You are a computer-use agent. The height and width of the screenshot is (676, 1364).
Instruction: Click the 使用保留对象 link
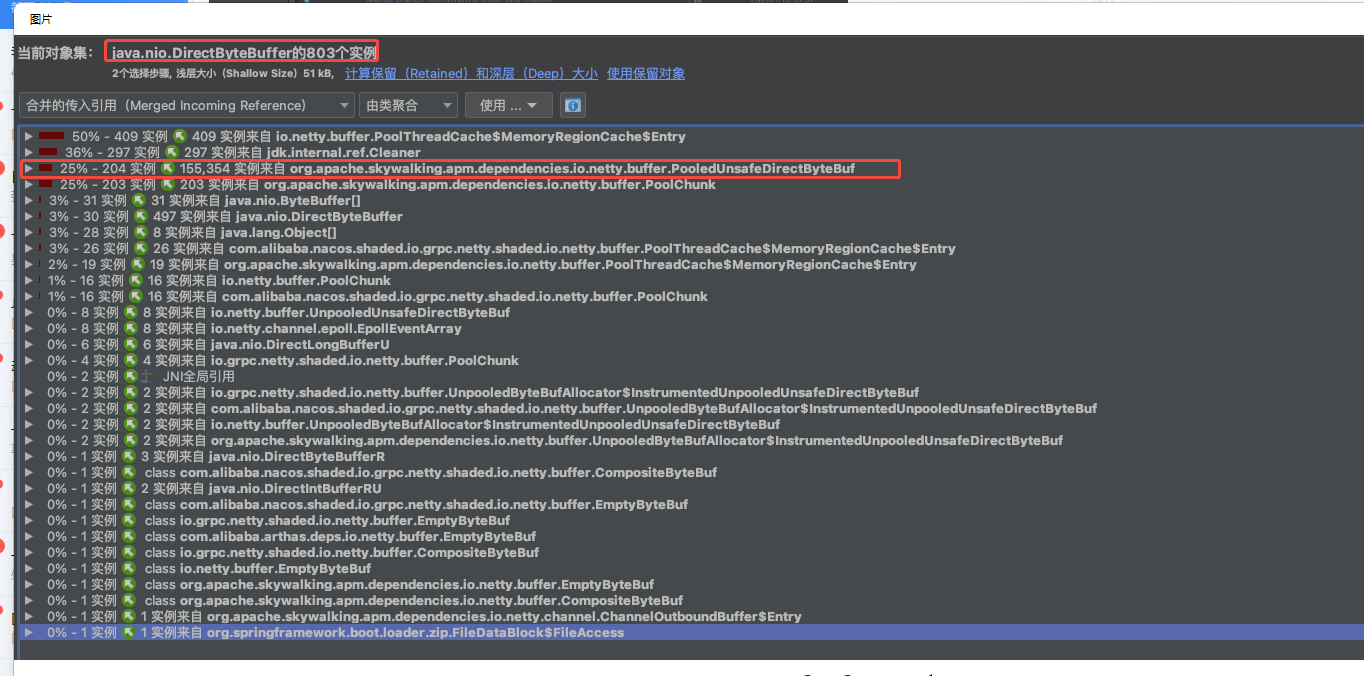click(646, 74)
